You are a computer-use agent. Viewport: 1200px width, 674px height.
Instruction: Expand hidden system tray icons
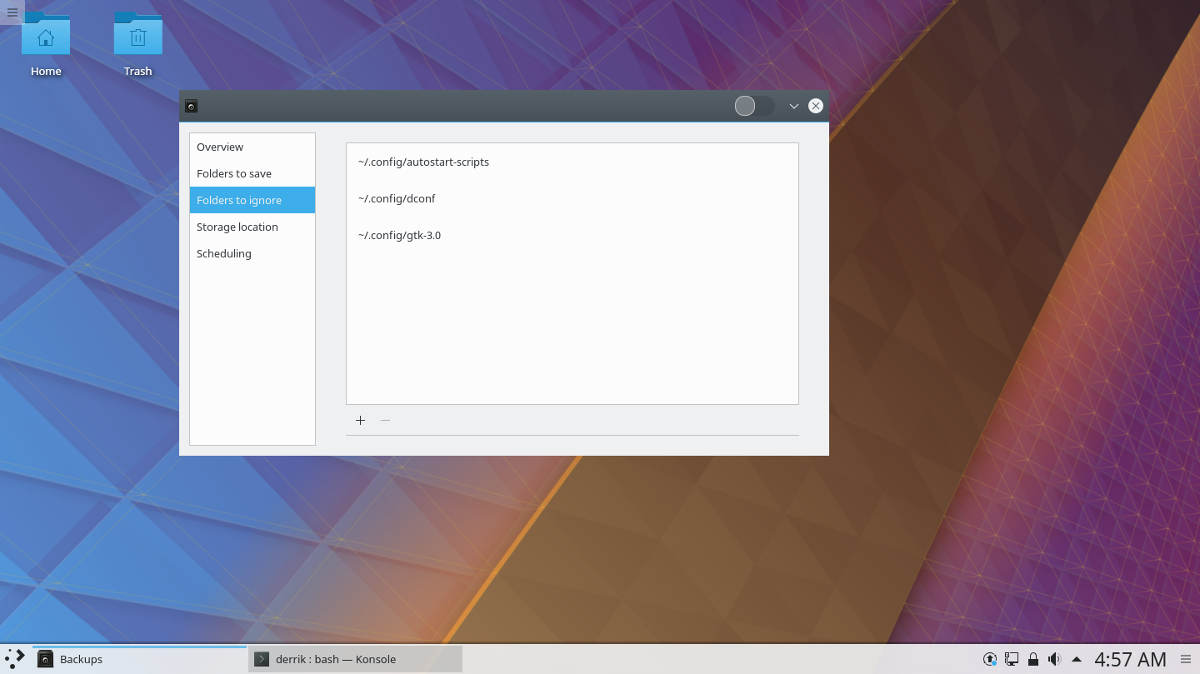[1076, 659]
